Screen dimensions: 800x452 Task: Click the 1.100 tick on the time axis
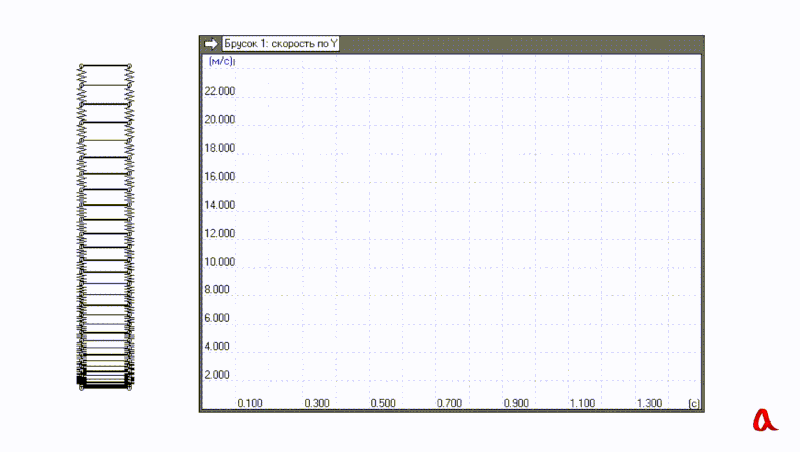click(583, 404)
